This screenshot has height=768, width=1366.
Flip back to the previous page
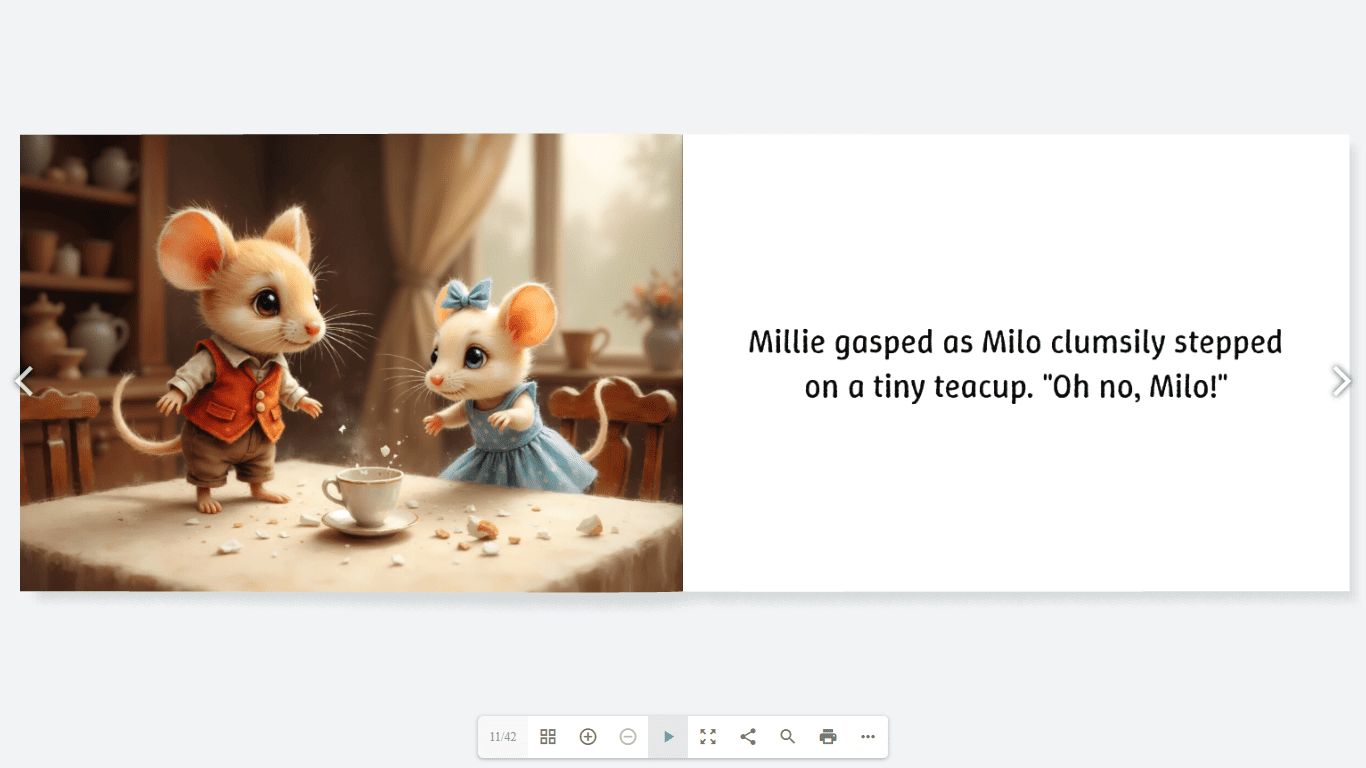[24, 381]
